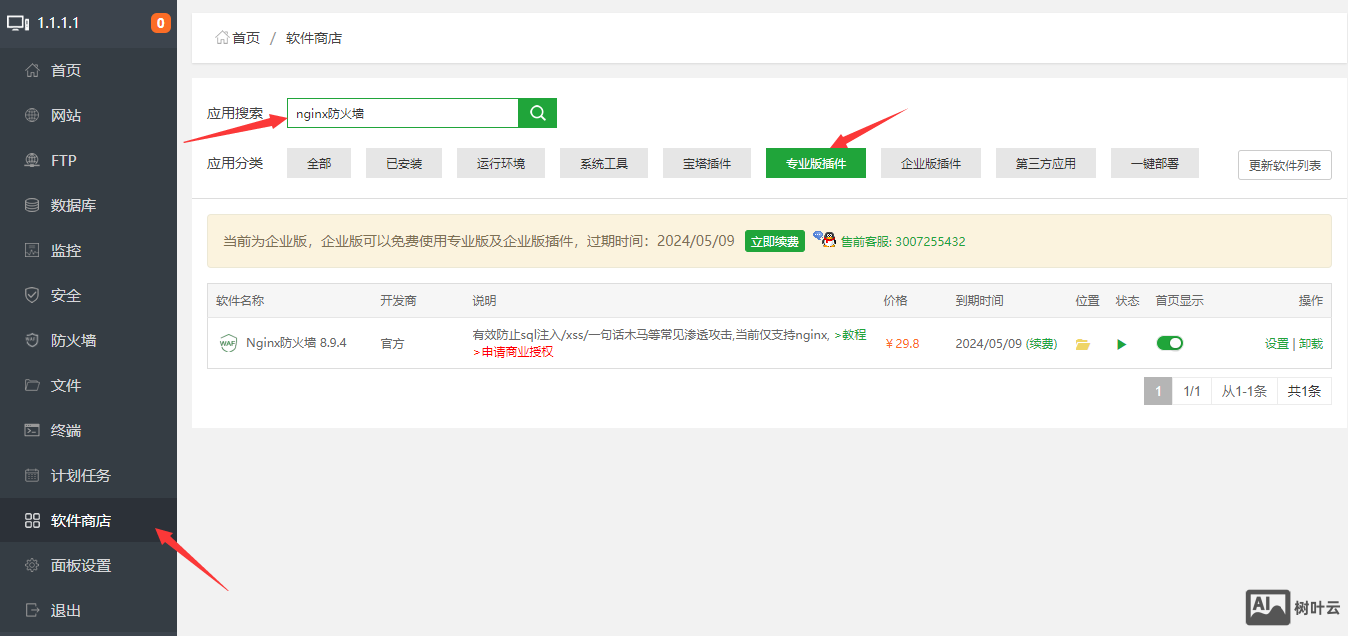This screenshot has height=636, width=1348.
Task: Click the 立即续费 renew button
Action: coord(774,241)
